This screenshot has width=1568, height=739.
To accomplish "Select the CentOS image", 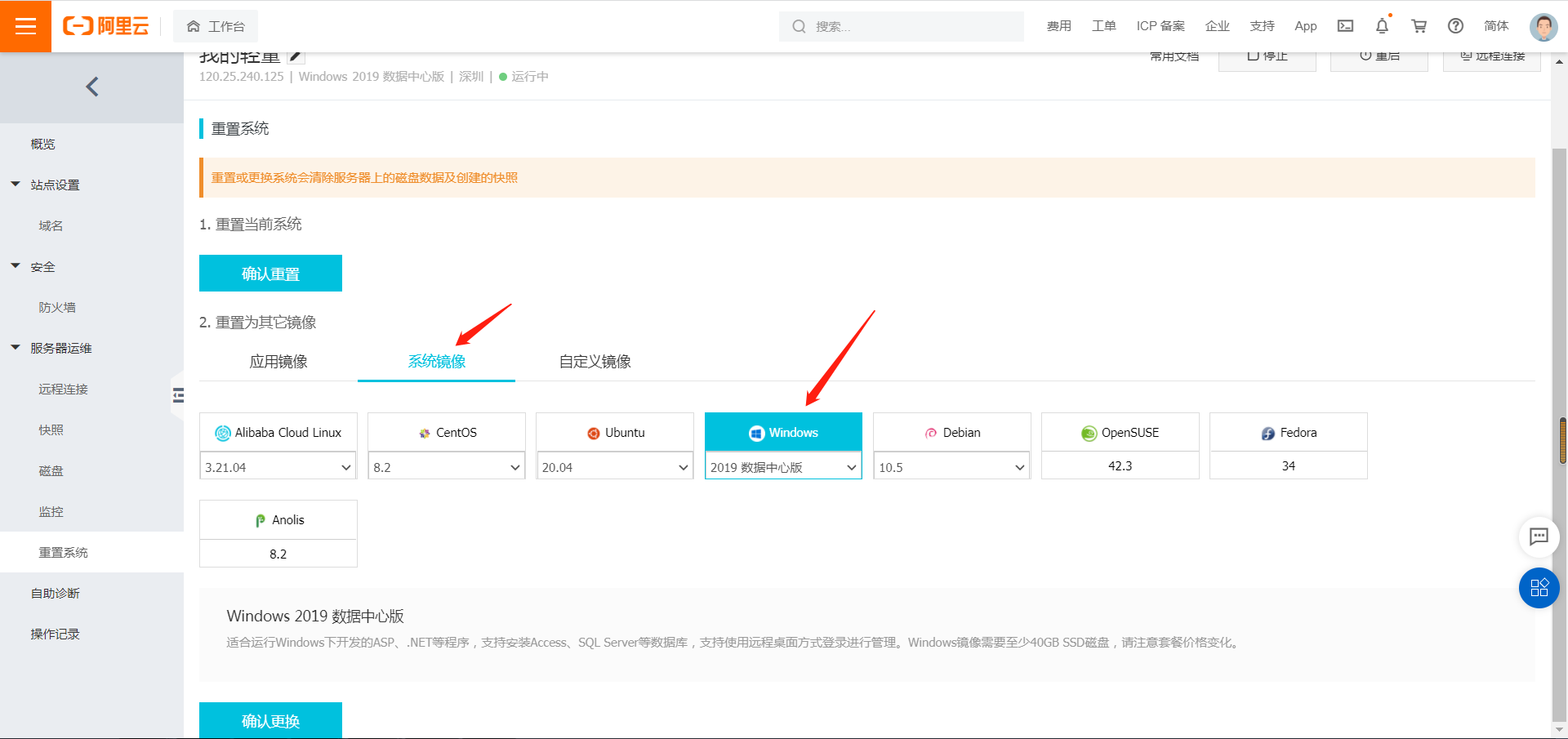I will pyautogui.click(x=447, y=432).
